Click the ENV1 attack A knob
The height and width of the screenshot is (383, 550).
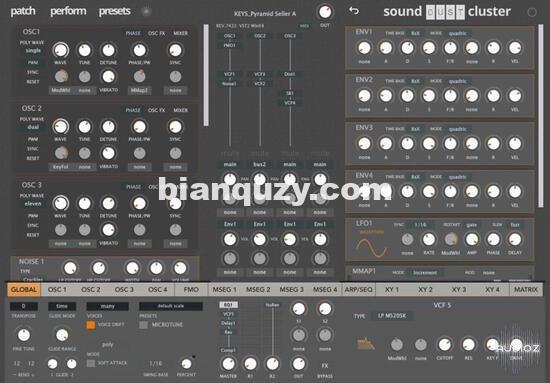click(386, 48)
